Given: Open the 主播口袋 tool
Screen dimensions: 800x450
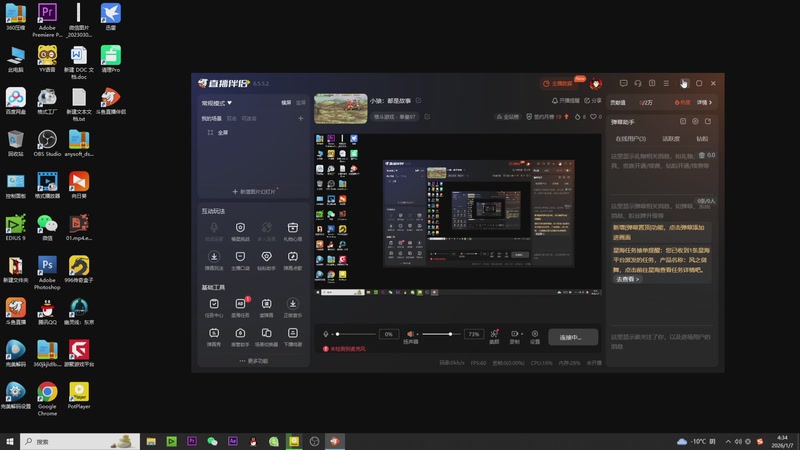Looking at the screenshot, I should point(240,260).
